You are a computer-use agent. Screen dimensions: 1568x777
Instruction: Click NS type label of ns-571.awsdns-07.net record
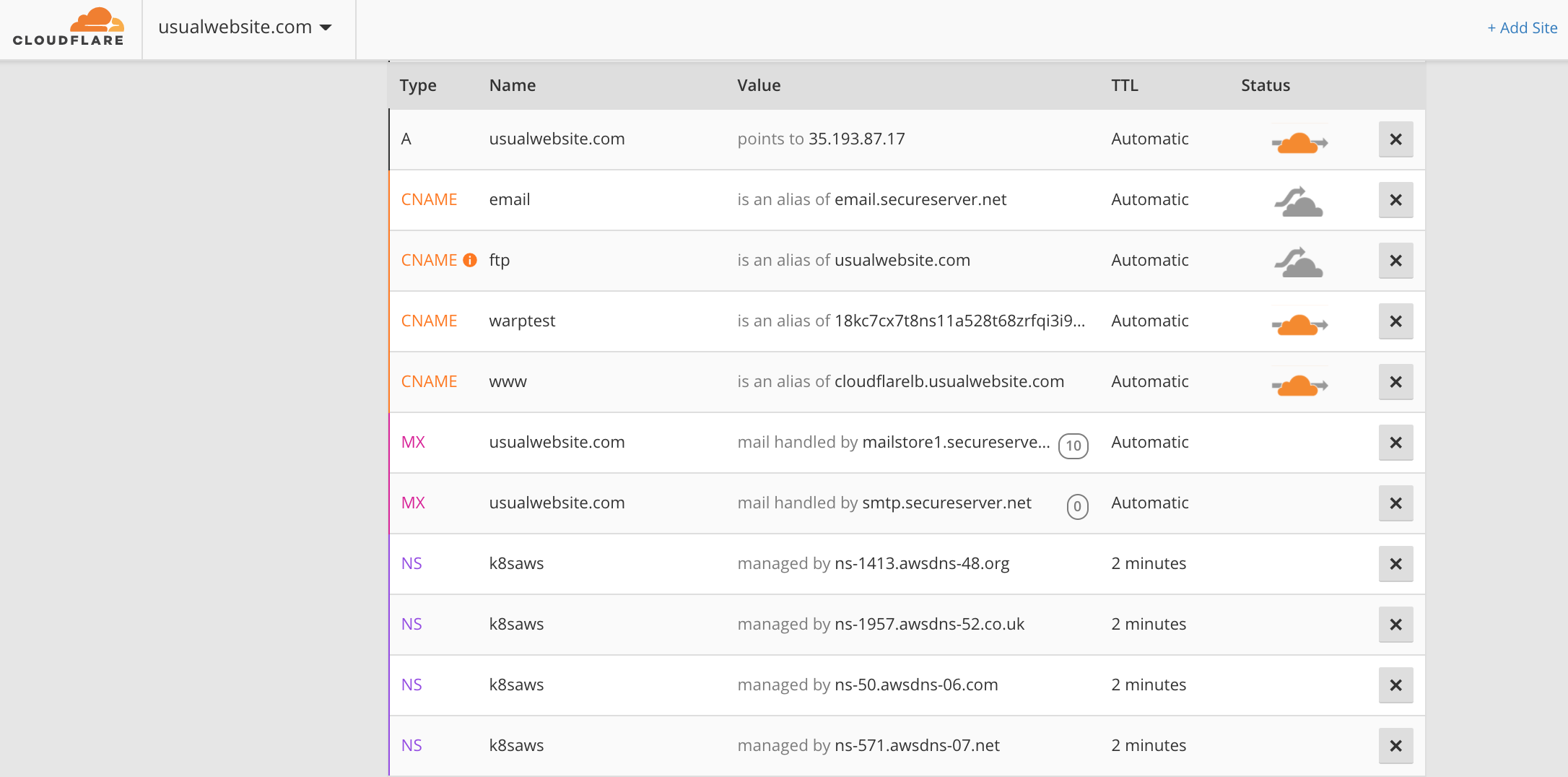[411, 745]
